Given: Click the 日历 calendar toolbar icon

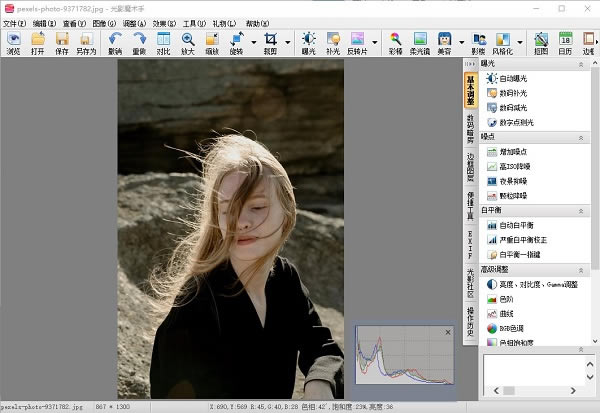Looking at the screenshot, I should [565, 43].
